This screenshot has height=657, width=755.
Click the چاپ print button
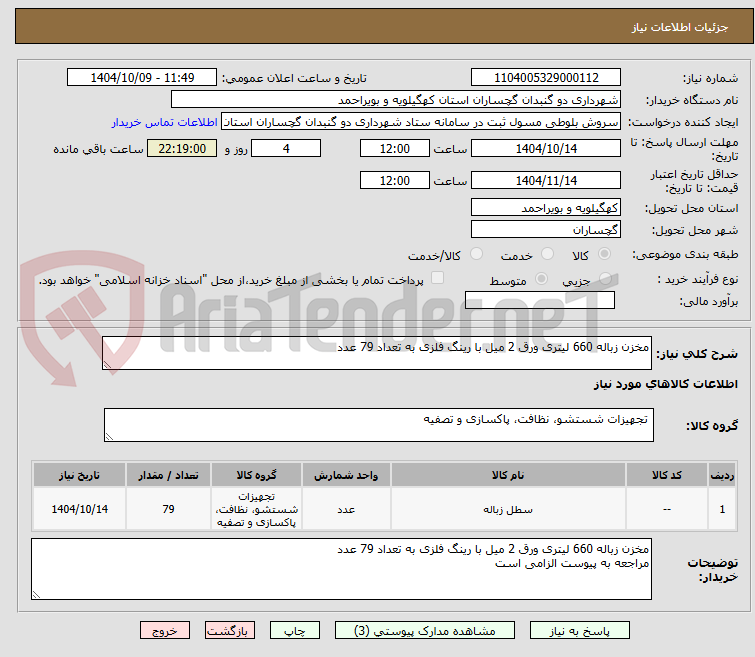(295, 631)
